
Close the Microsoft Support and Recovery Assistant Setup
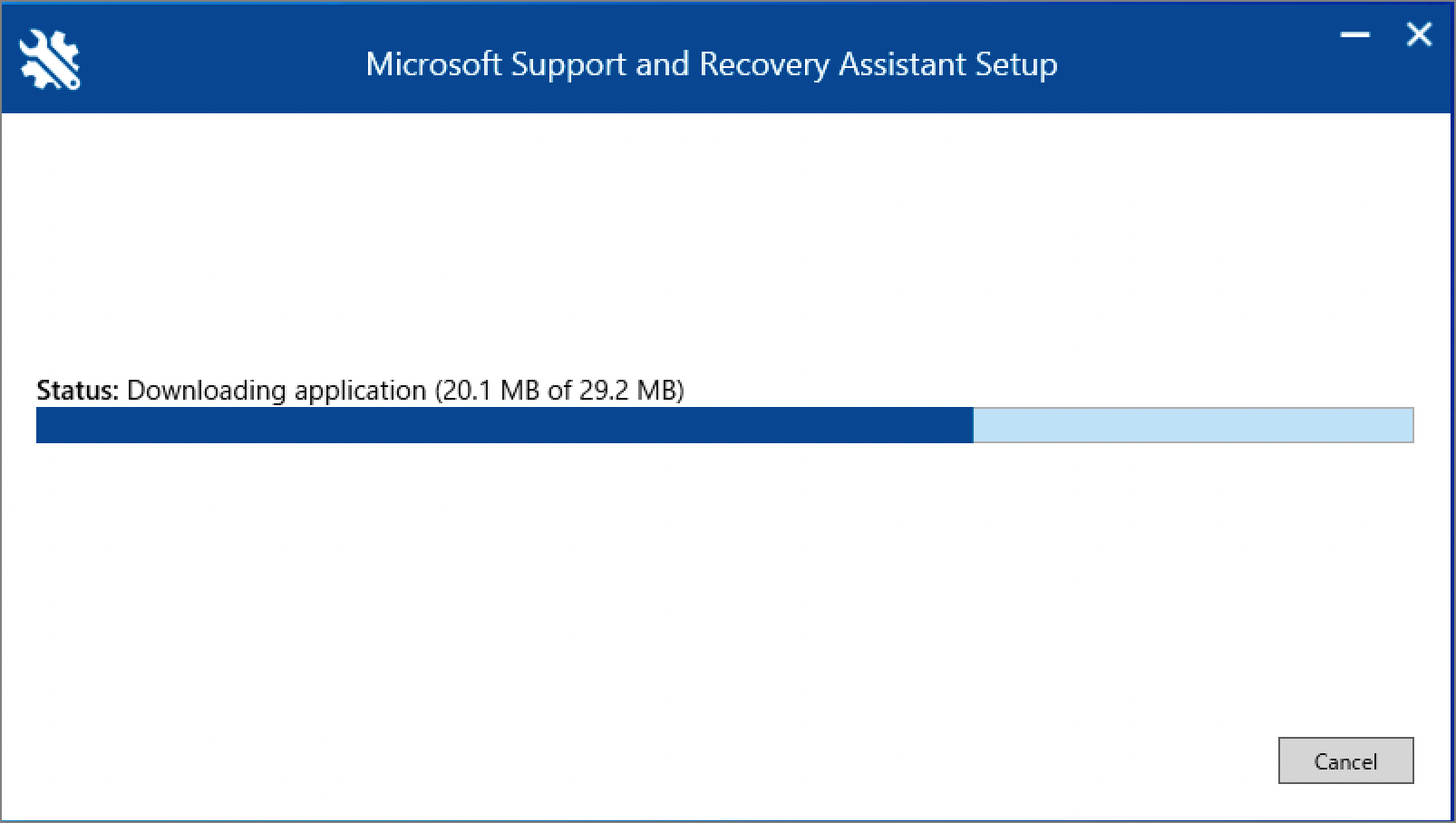click(1418, 34)
